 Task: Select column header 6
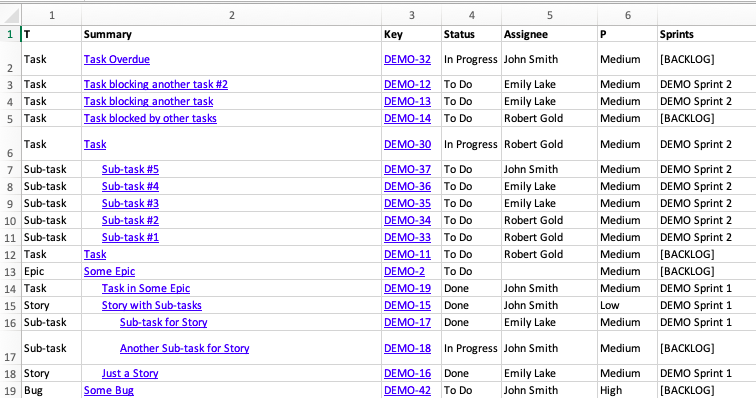click(x=627, y=15)
